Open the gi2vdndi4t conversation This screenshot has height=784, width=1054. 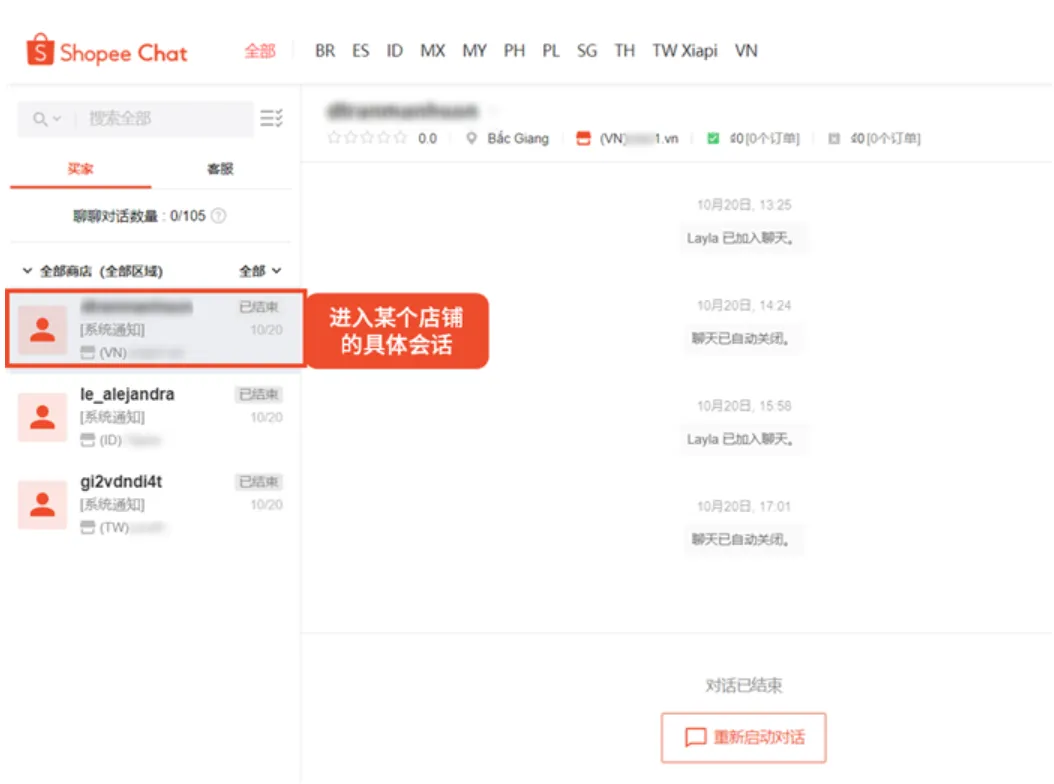pos(150,504)
